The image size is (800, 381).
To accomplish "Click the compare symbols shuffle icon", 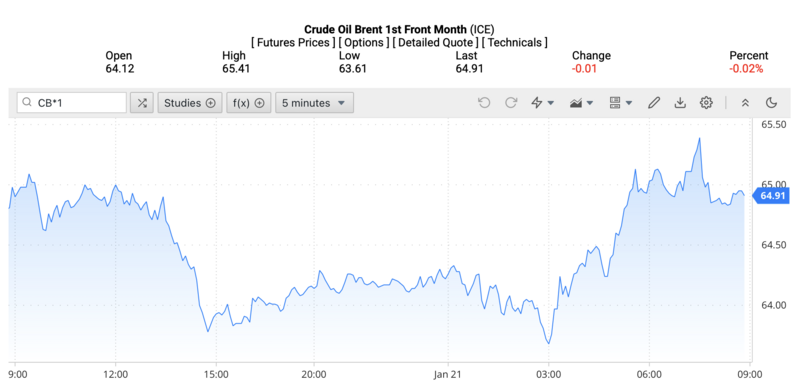I will pyautogui.click(x=142, y=103).
